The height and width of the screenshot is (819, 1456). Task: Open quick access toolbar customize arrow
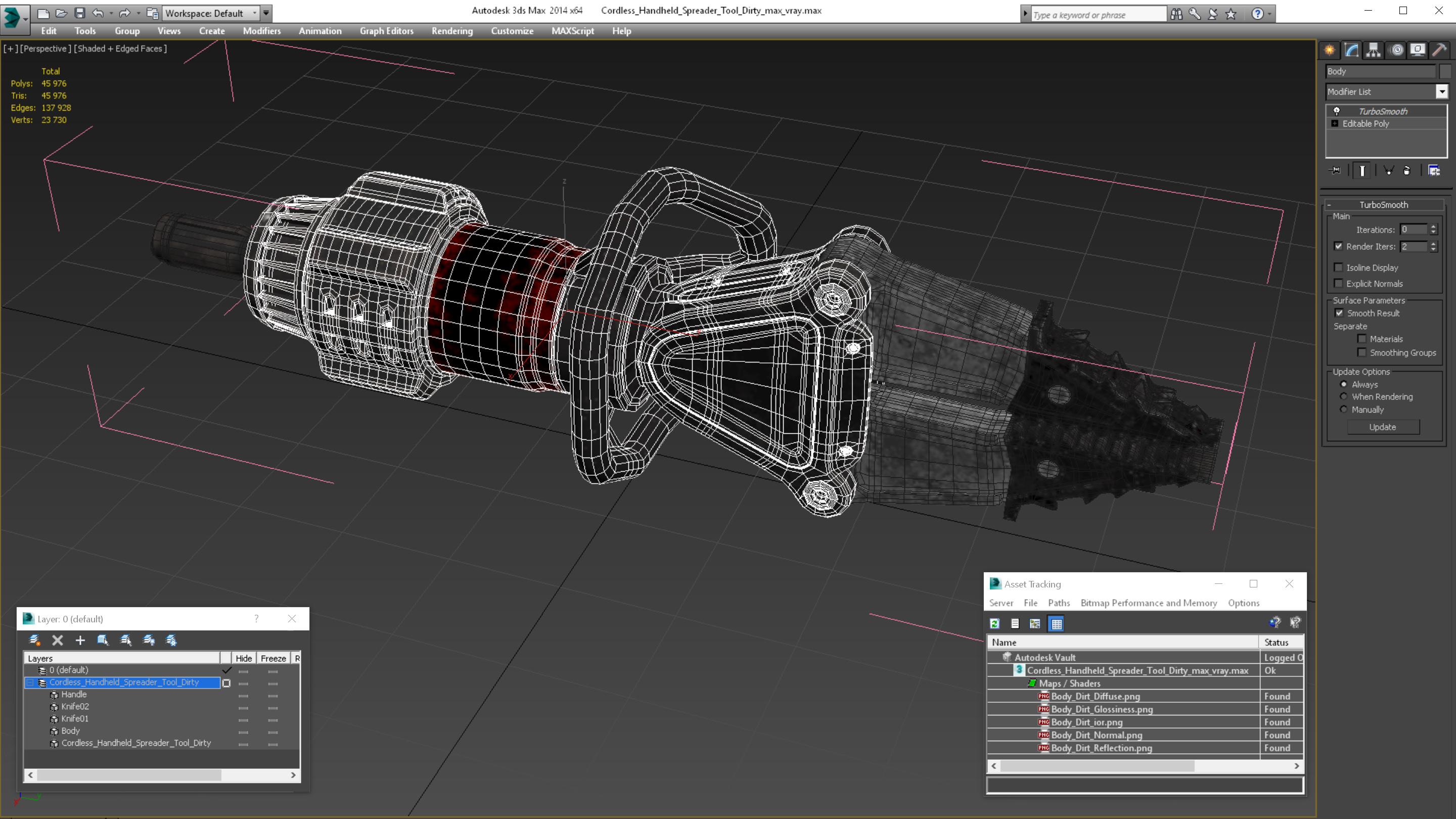point(266,13)
